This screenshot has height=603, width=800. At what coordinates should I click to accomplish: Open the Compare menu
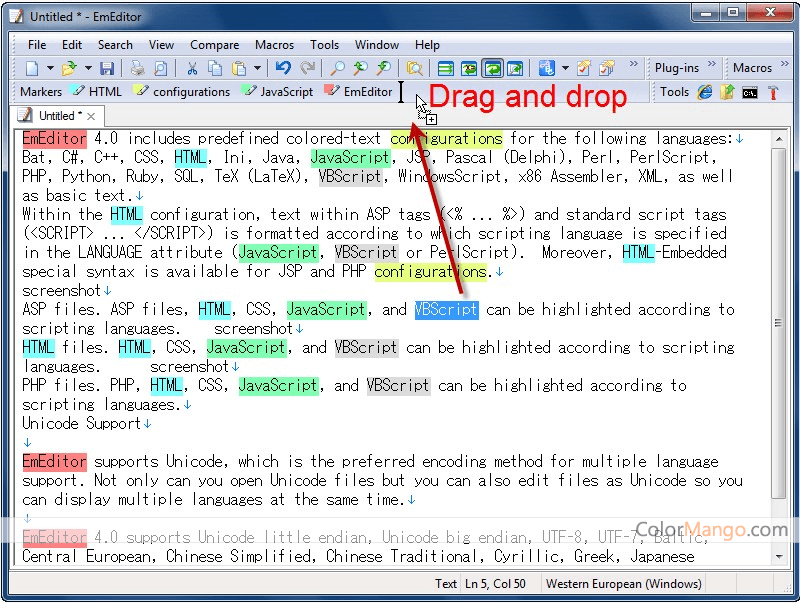point(214,44)
